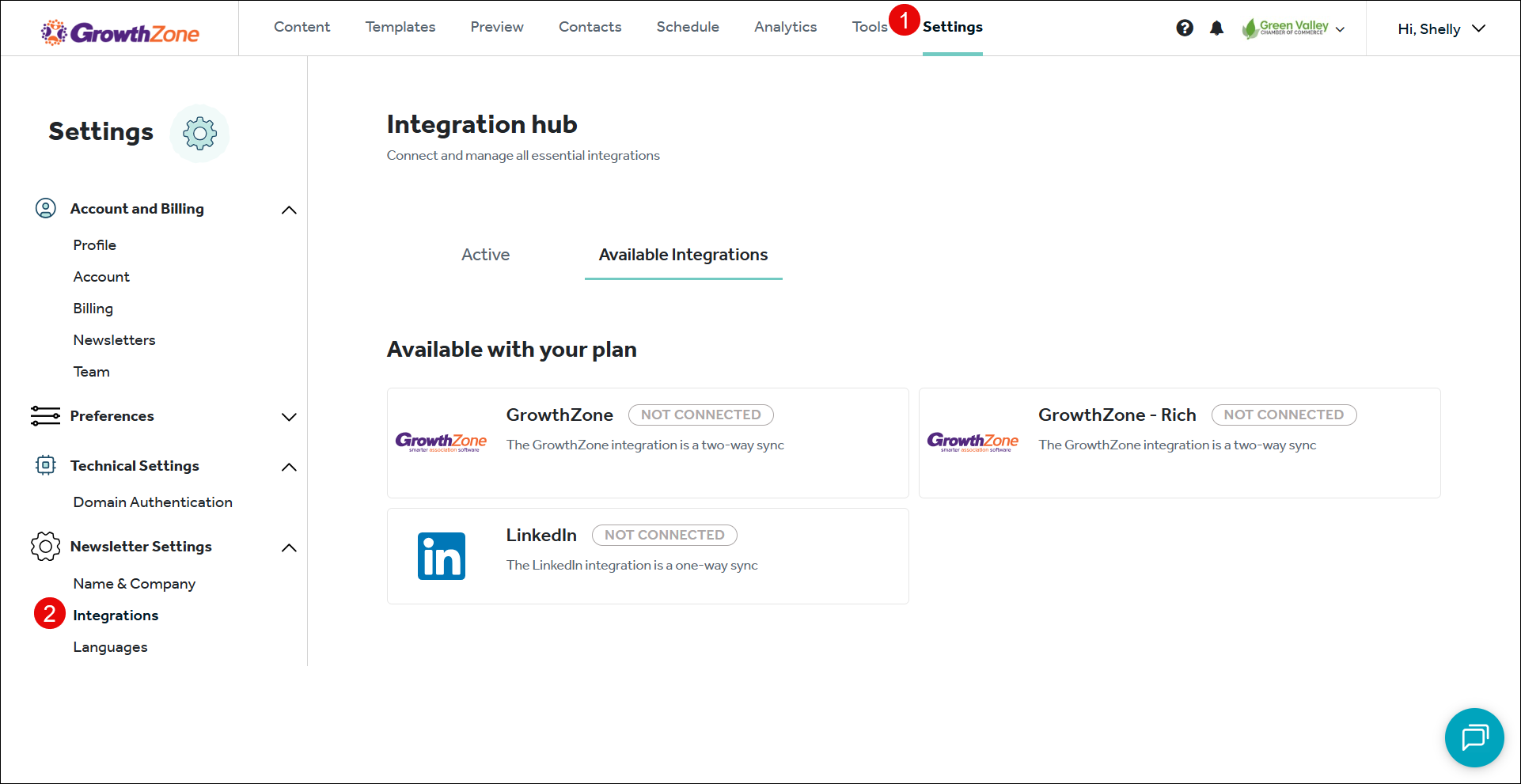Open the Analytics menu item
Viewport: 1521px width, 784px height.
[785, 26]
